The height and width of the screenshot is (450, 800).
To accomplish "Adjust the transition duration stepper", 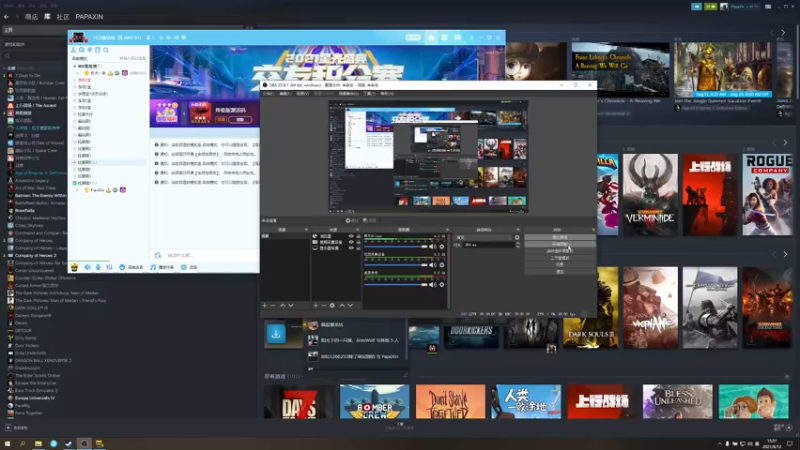I will coord(518,245).
